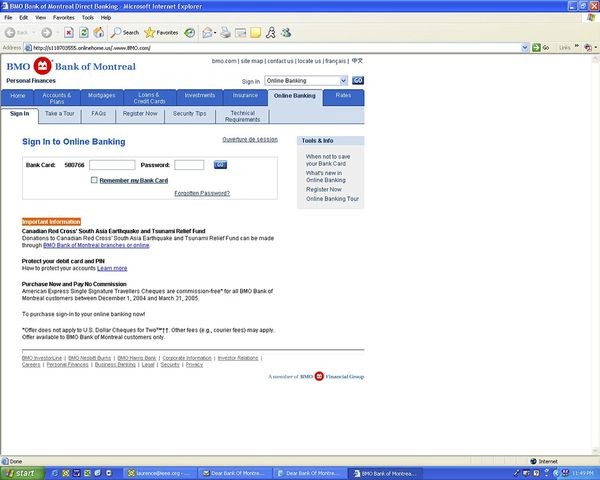Switch to the laurence@ieee.org taskbar window
This screenshot has width=600, height=480.
pos(160,473)
